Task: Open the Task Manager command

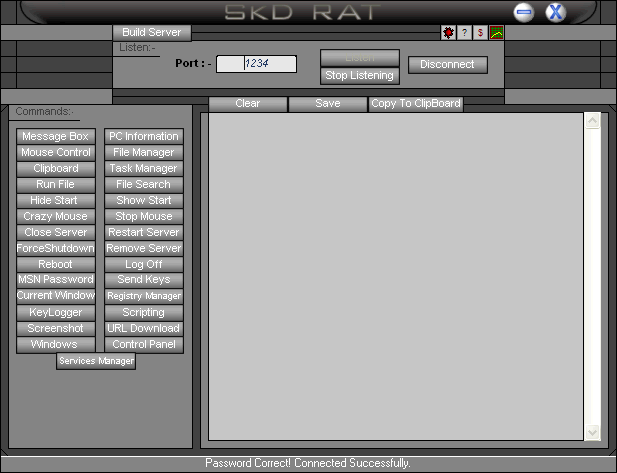Action: (x=144, y=168)
